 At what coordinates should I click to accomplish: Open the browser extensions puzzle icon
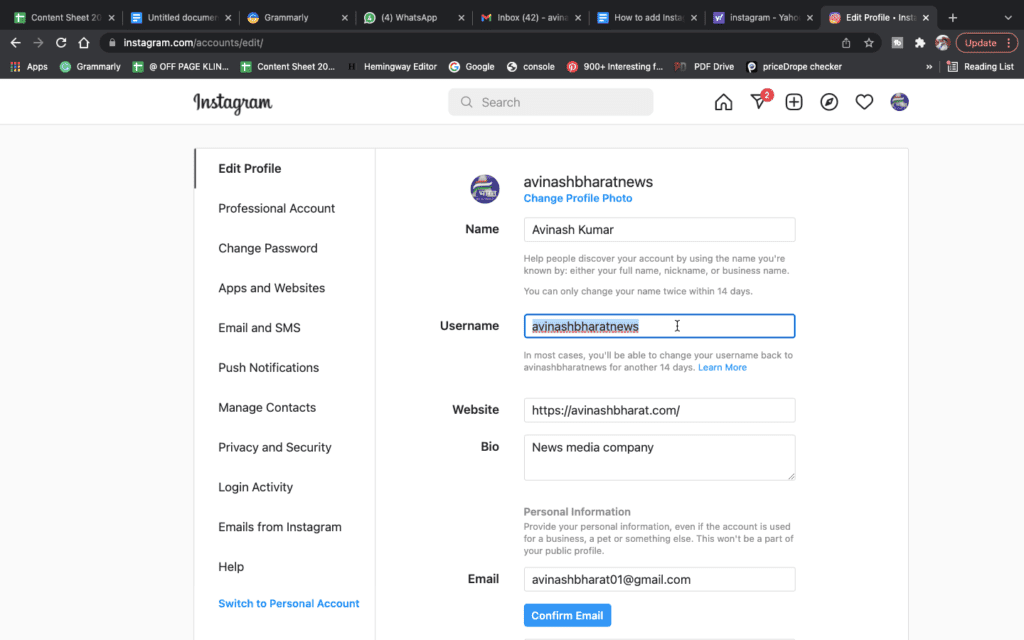tap(920, 42)
